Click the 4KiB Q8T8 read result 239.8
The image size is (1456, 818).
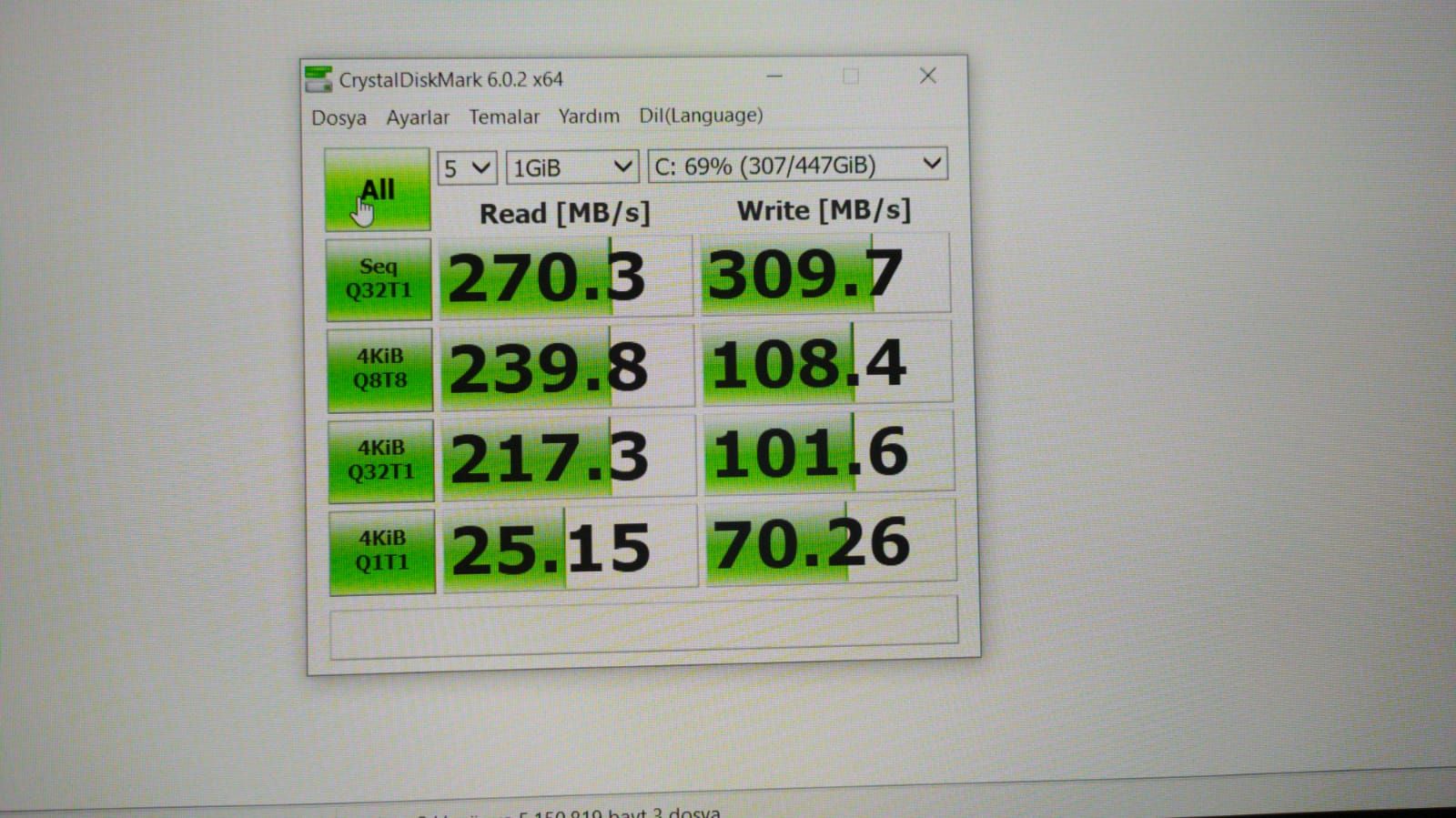568,368
